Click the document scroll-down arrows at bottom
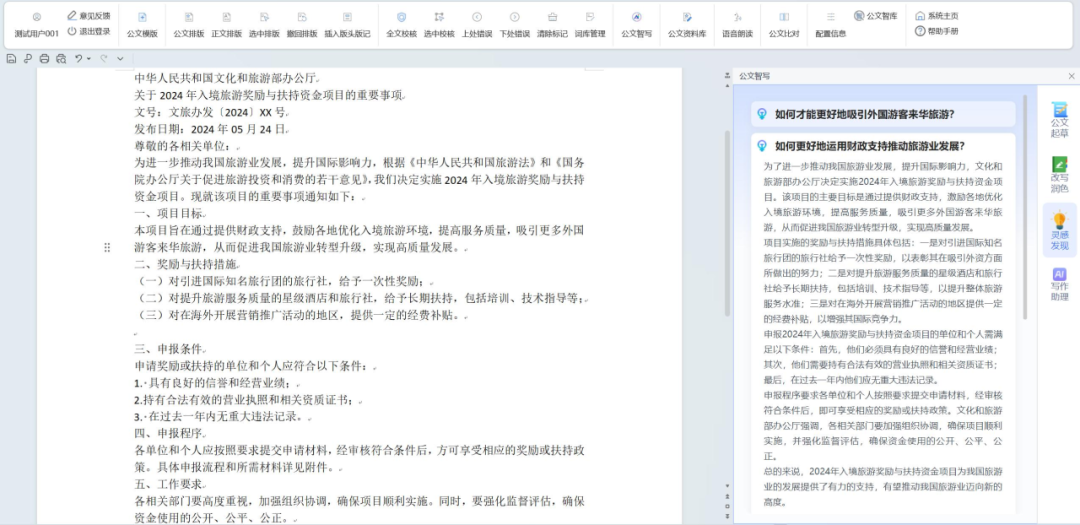Viewport: 1080px width, 525px height. 727,515
